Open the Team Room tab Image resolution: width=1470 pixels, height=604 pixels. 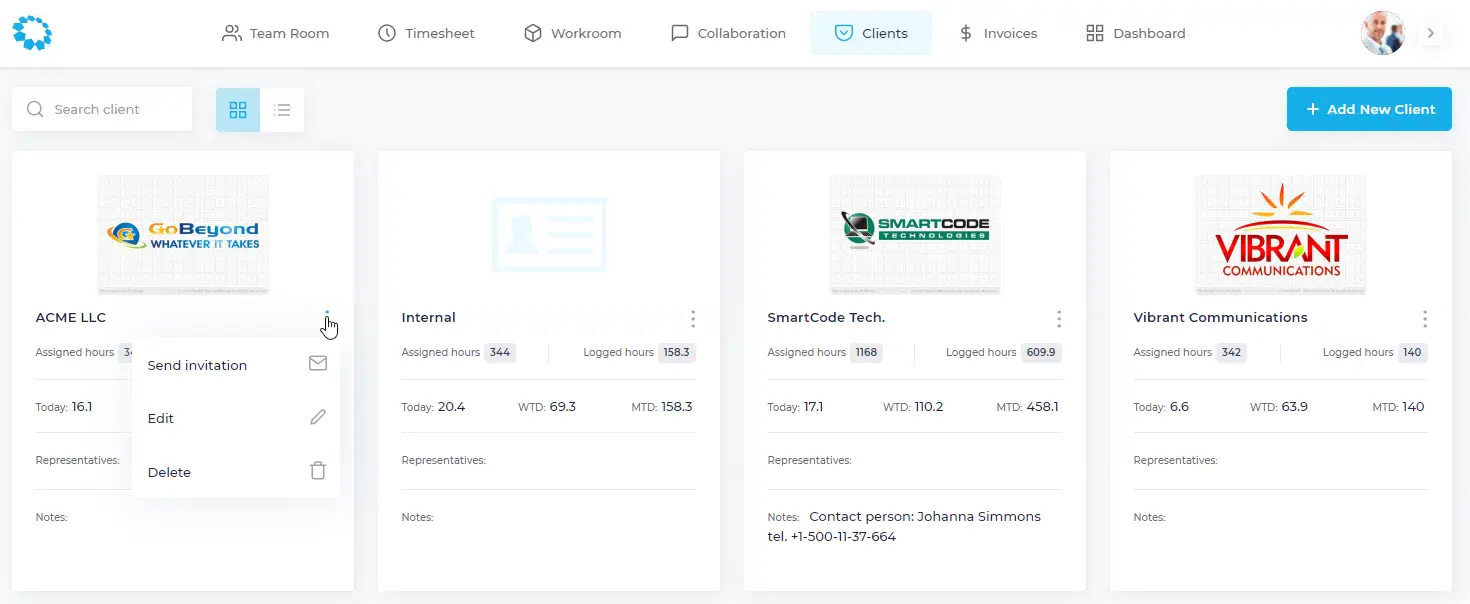275,33
